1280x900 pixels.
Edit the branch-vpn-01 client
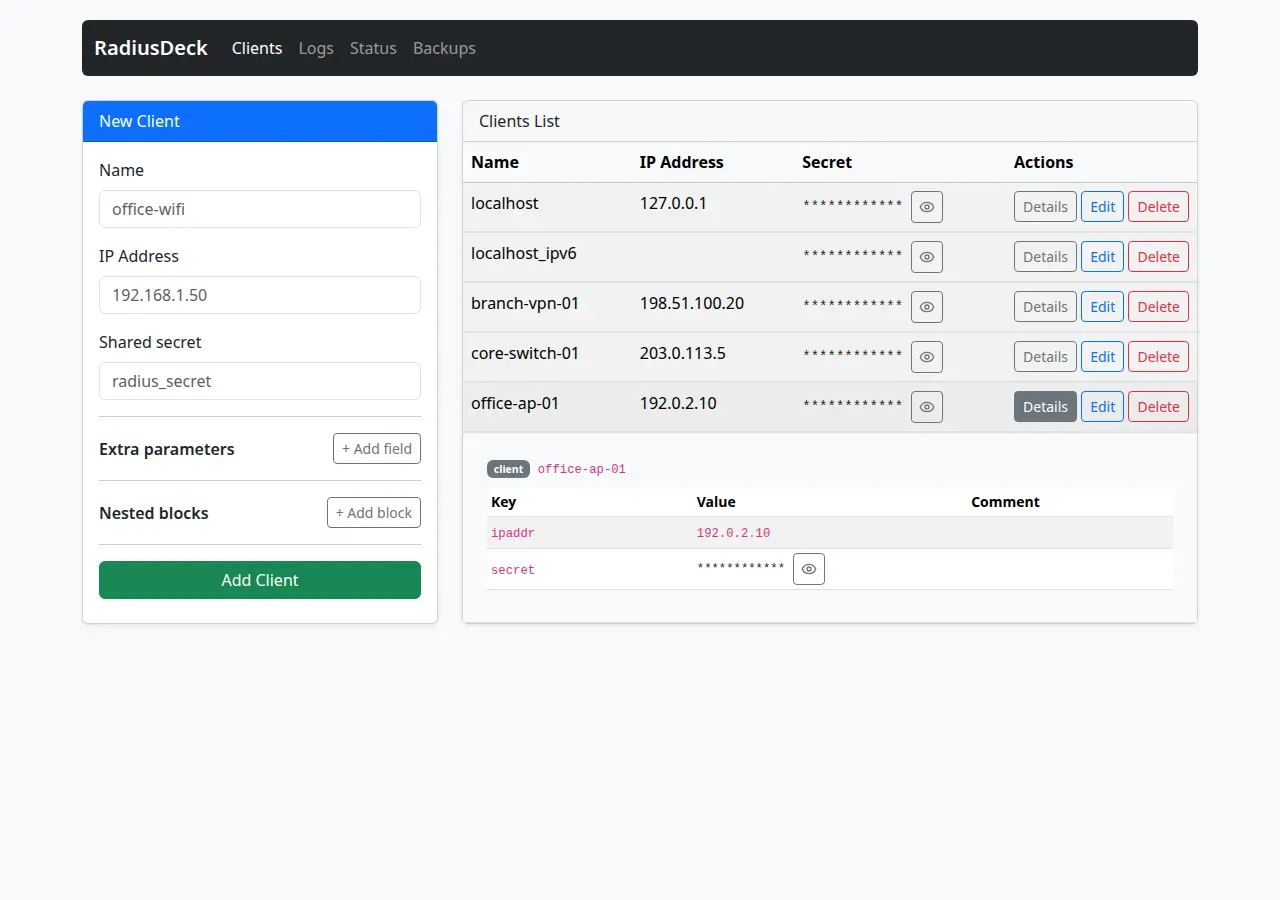(x=1102, y=307)
